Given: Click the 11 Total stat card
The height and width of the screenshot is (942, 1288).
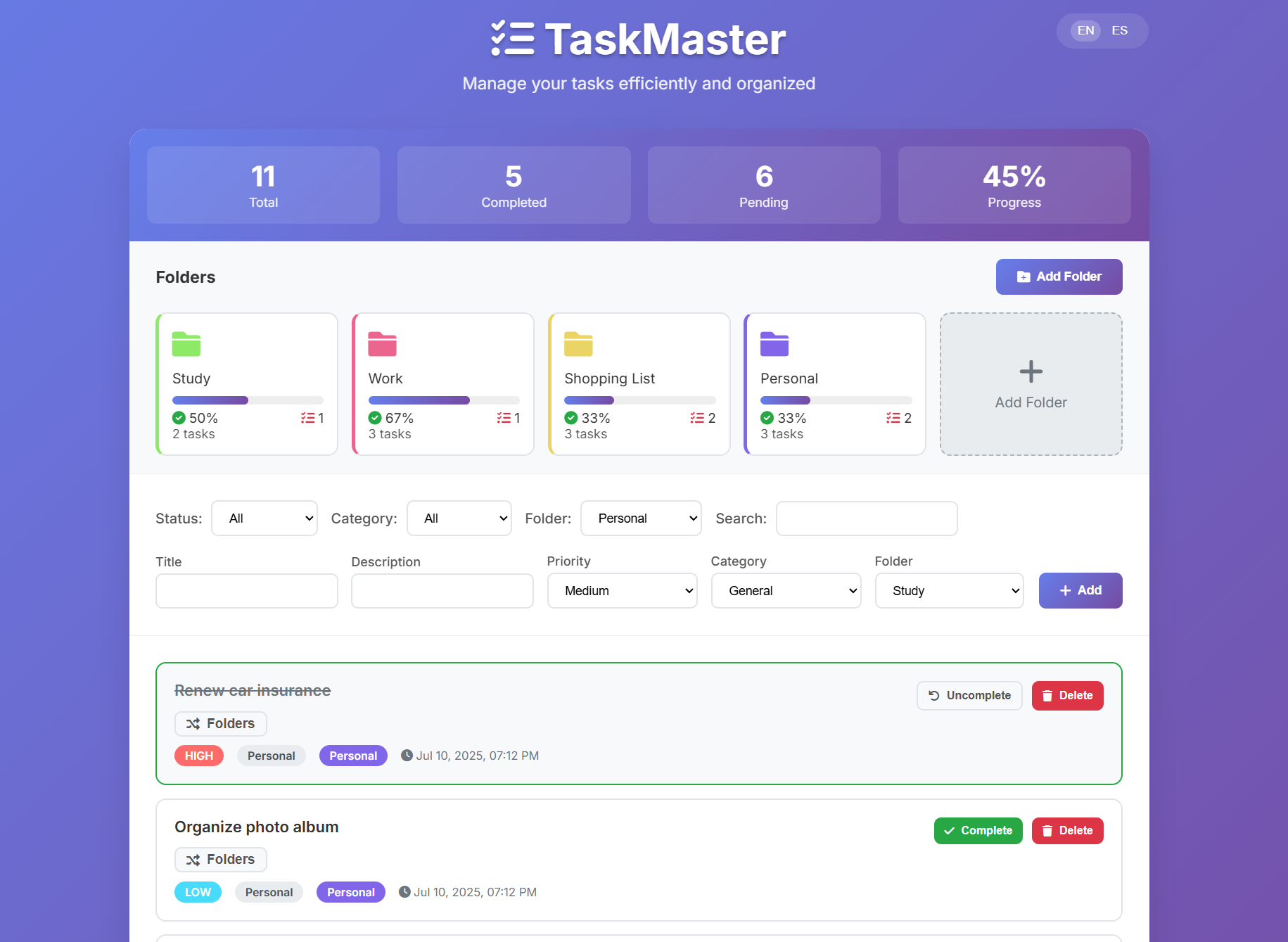Looking at the screenshot, I should click(x=263, y=185).
